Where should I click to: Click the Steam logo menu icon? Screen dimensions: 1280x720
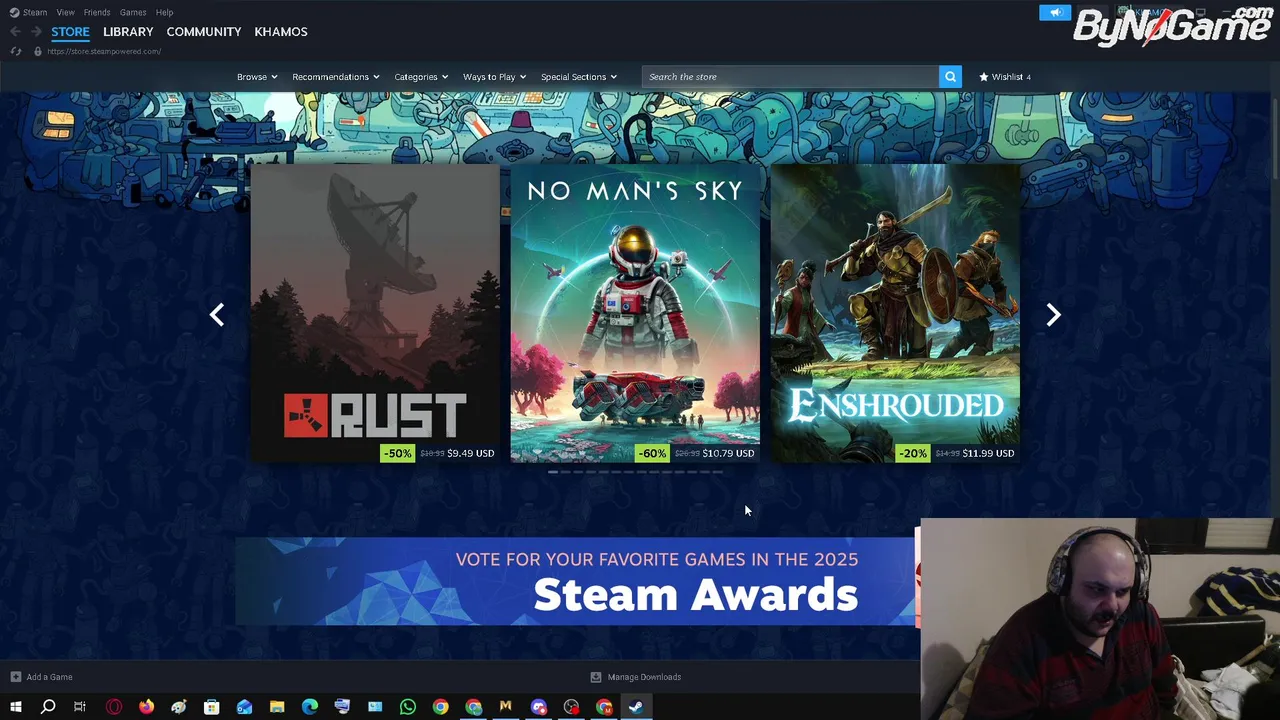pyautogui.click(x=14, y=12)
